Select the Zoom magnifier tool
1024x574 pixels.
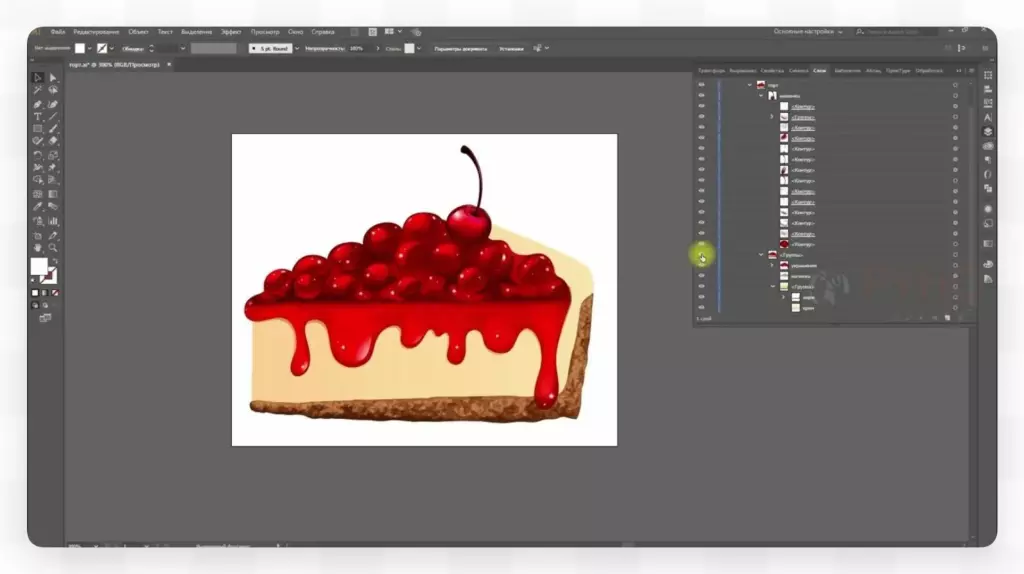click(x=53, y=247)
